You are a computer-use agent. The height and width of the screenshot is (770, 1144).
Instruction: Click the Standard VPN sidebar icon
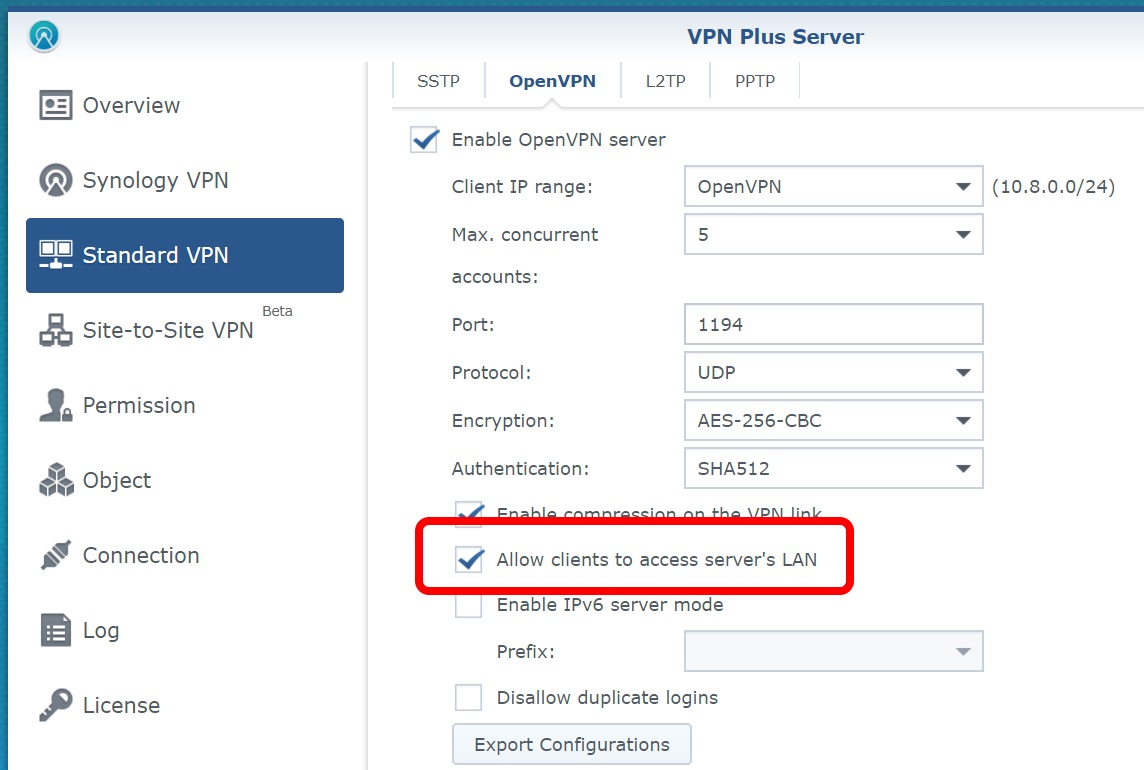55,255
